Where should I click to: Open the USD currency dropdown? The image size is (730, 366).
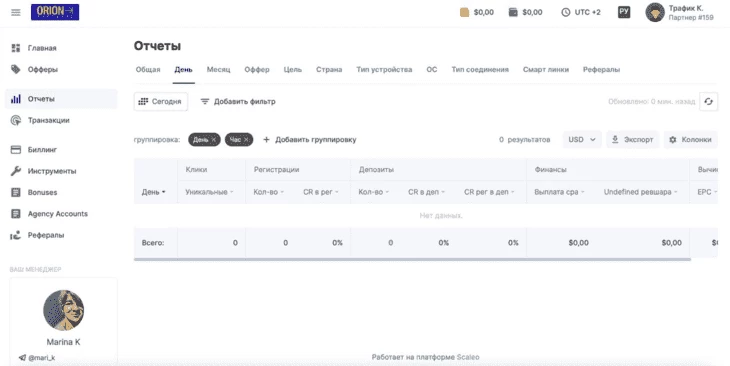click(582, 140)
